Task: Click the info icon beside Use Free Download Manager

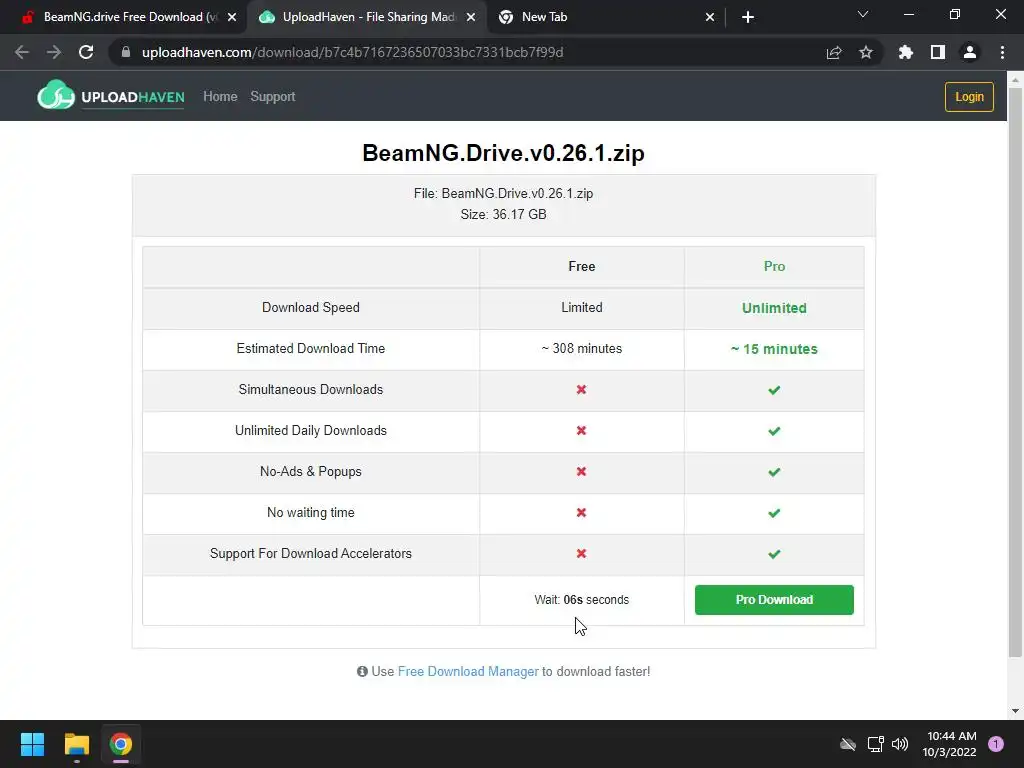Action: click(x=362, y=671)
